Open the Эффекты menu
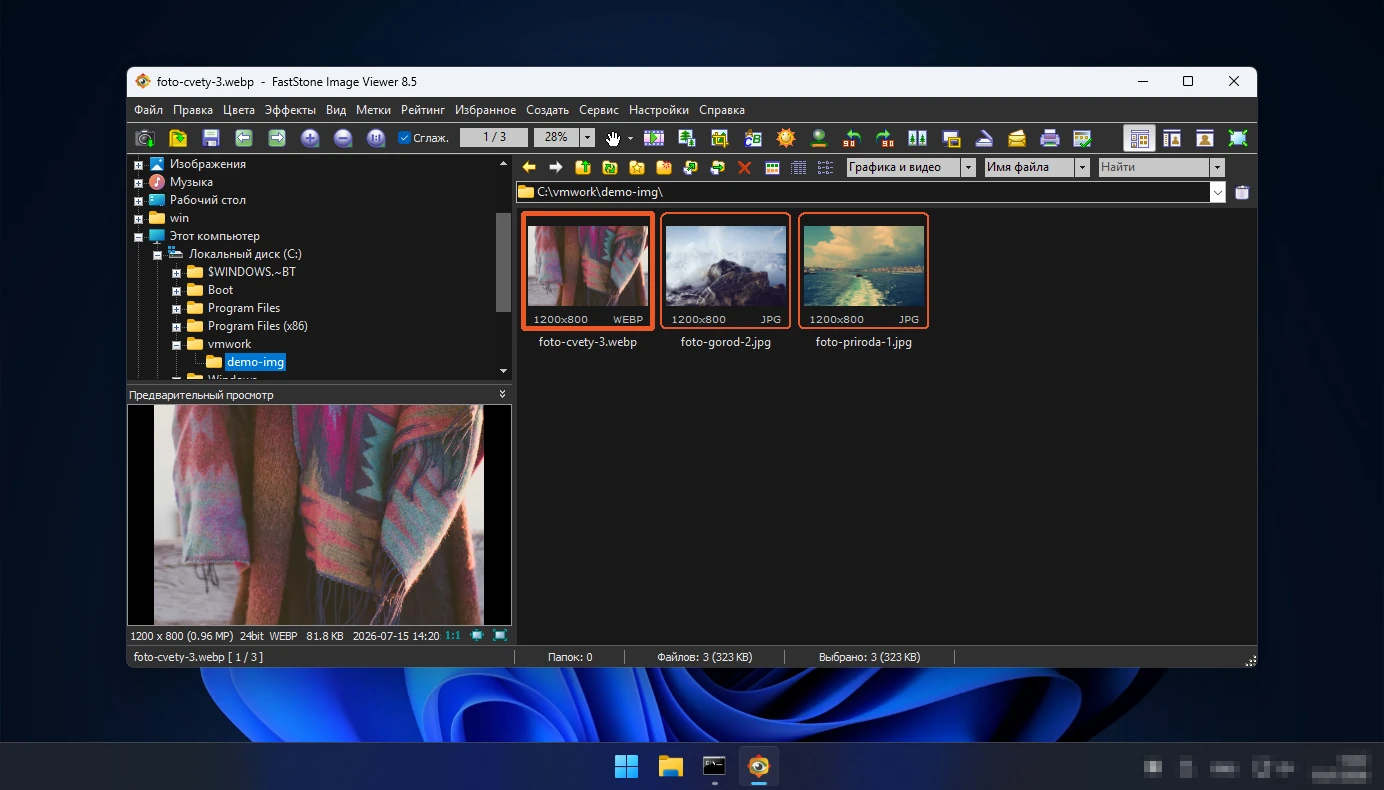1384x790 pixels. click(x=290, y=110)
